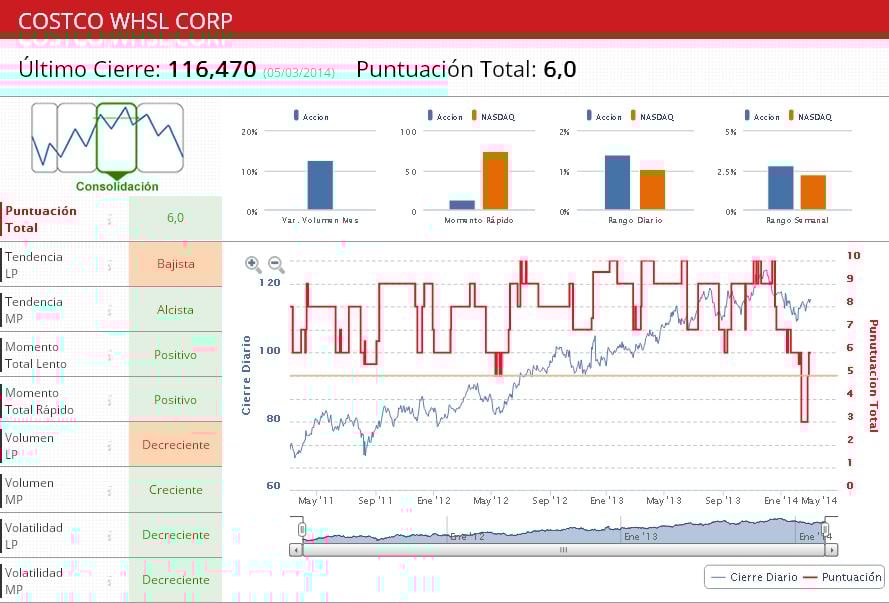
Task: Select the Tendencia LP row label
Action: click(x=33, y=265)
